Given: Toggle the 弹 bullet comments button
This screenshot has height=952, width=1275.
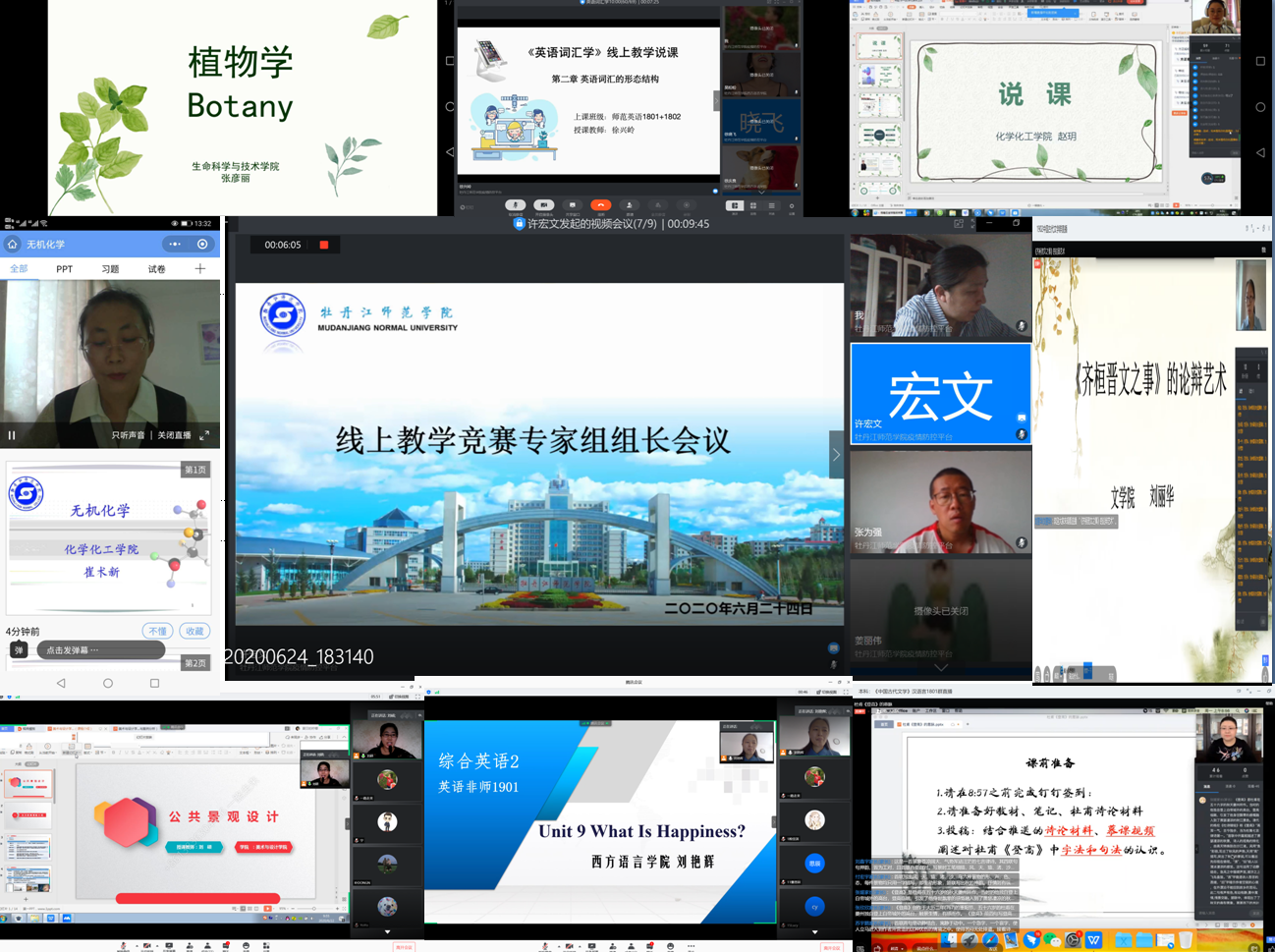Looking at the screenshot, I should click(x=19, y=650).
